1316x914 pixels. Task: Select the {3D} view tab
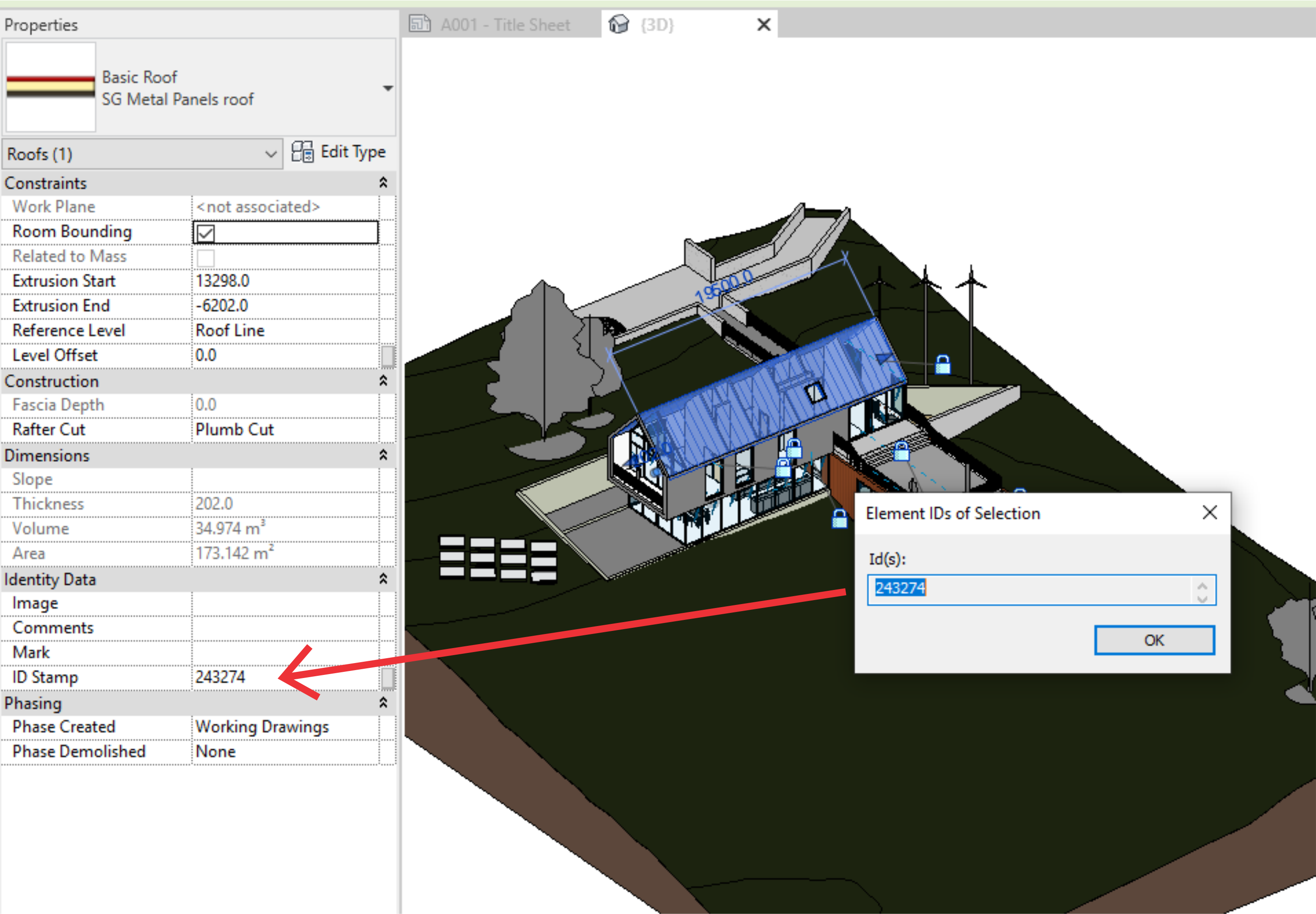coord(657,25)
